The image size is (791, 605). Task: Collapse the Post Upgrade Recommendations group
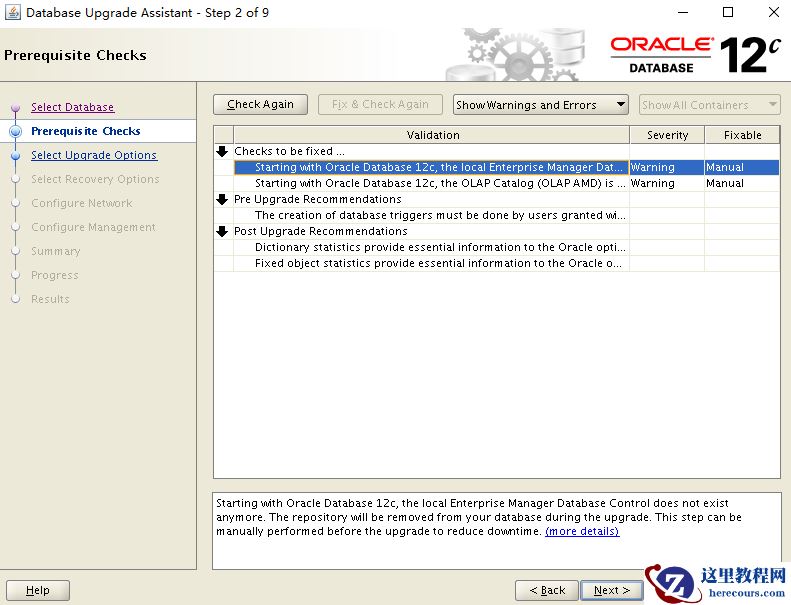click(222, 231)
